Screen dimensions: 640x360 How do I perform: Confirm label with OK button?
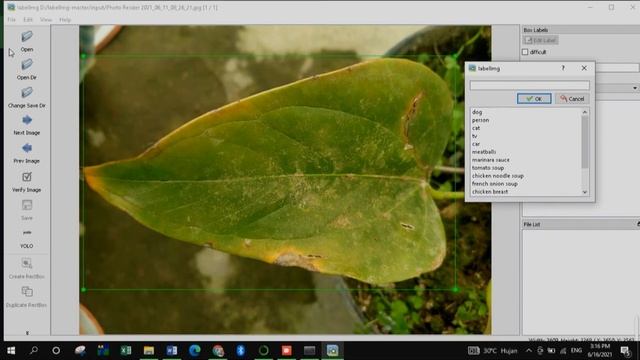point(534,98)
